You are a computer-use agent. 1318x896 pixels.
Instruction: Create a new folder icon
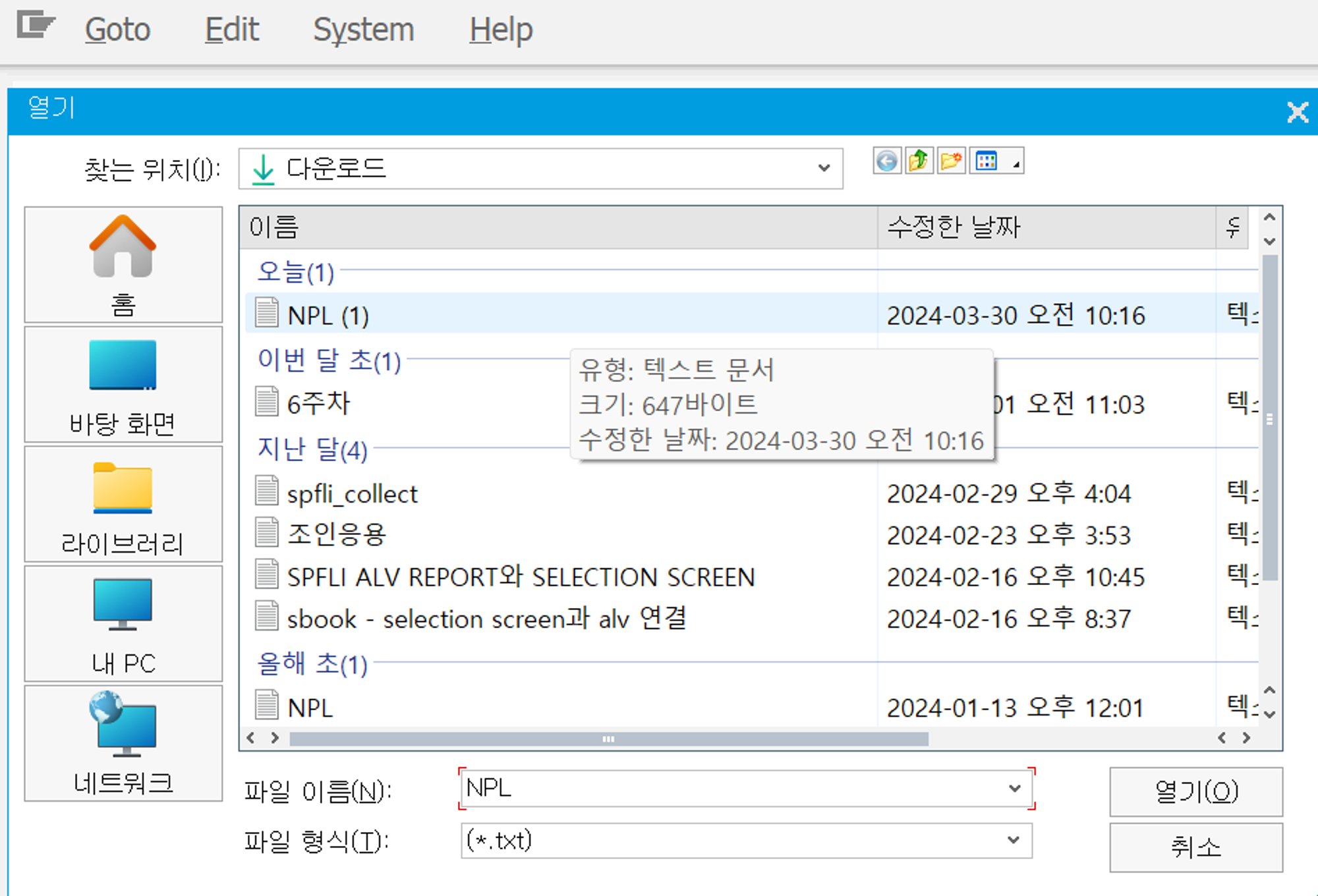(951, 161)
